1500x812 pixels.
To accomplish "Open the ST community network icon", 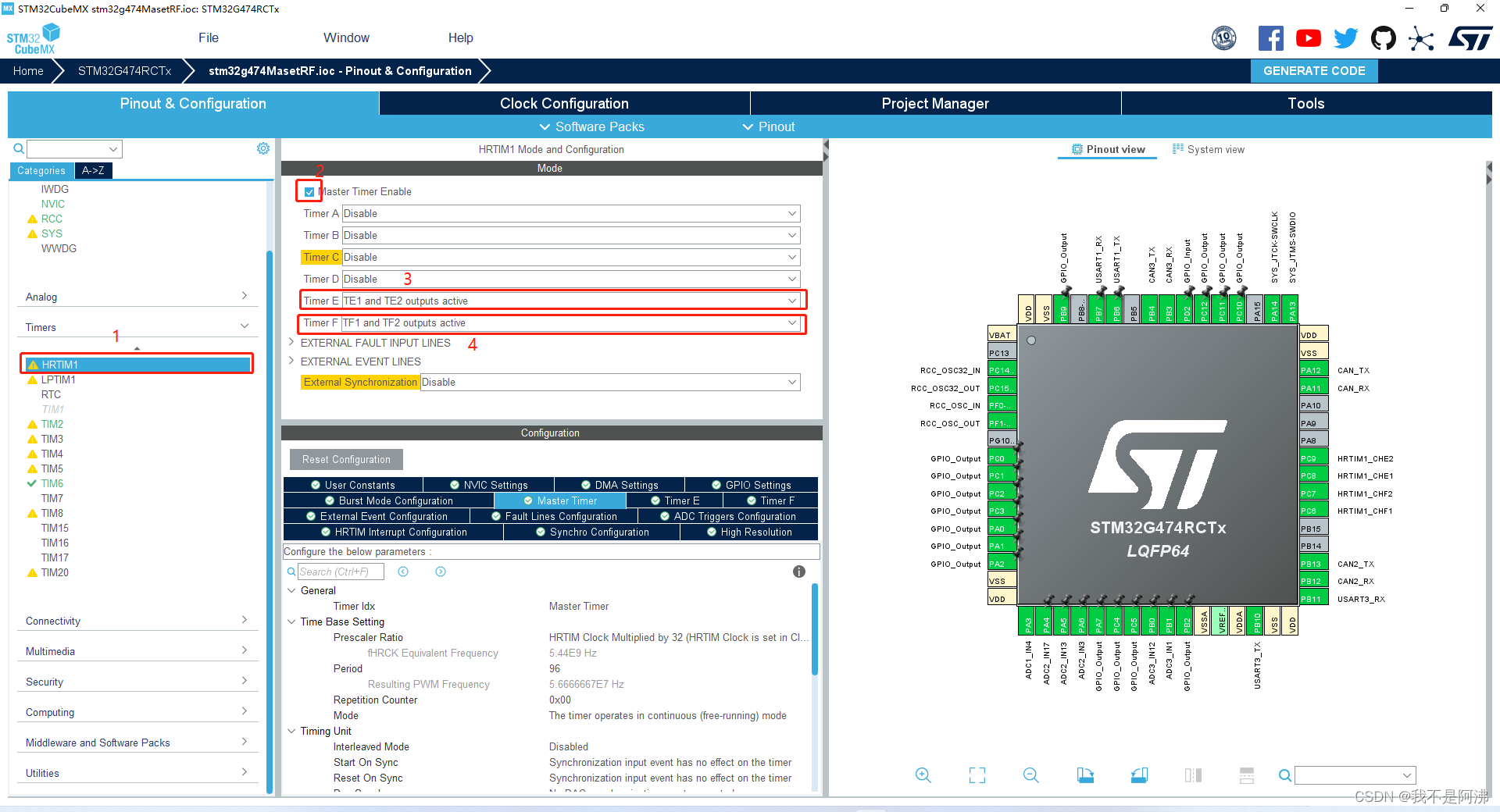I will coord(1421,38).
